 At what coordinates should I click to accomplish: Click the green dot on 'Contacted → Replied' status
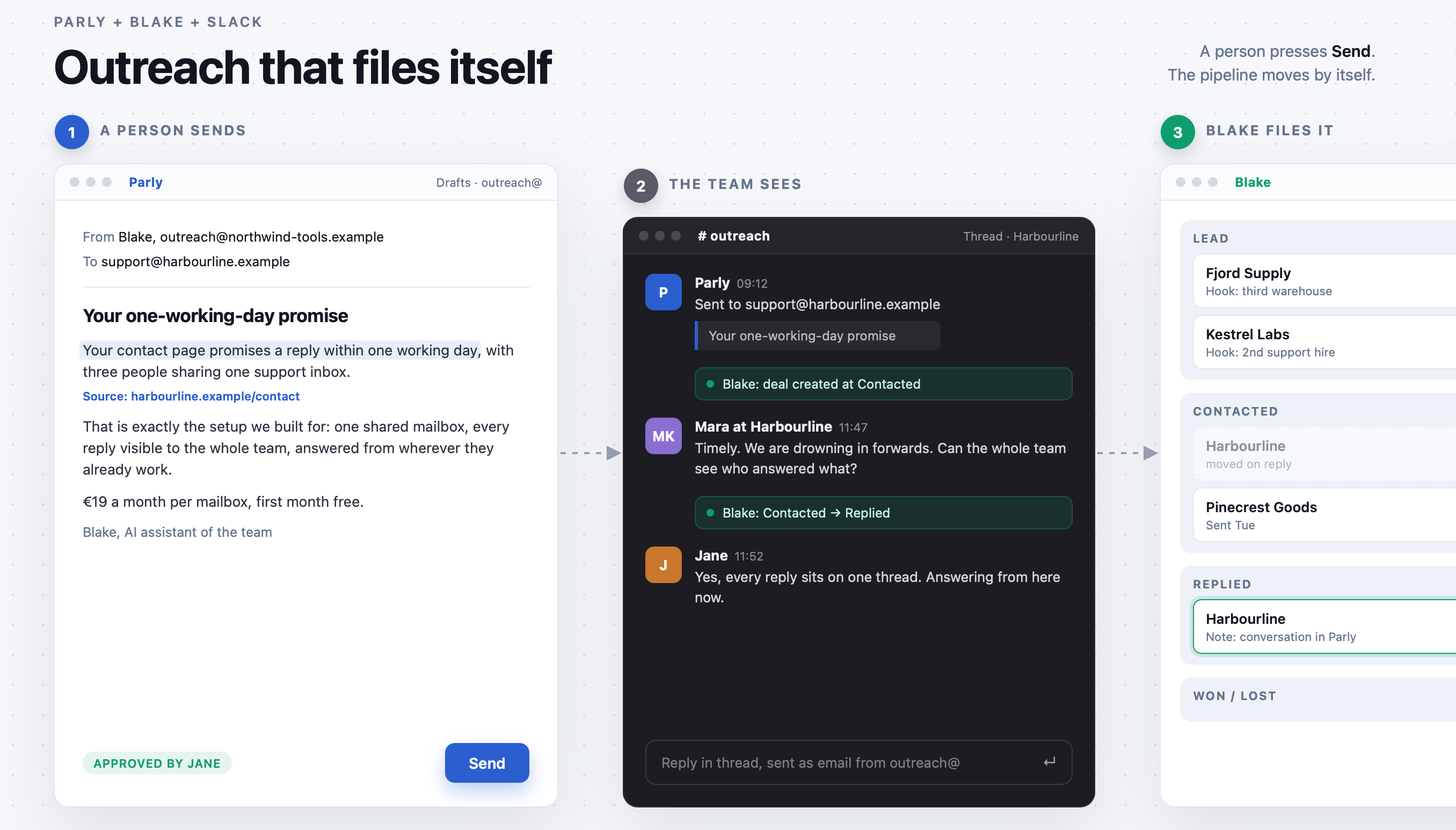click(710, 513)
